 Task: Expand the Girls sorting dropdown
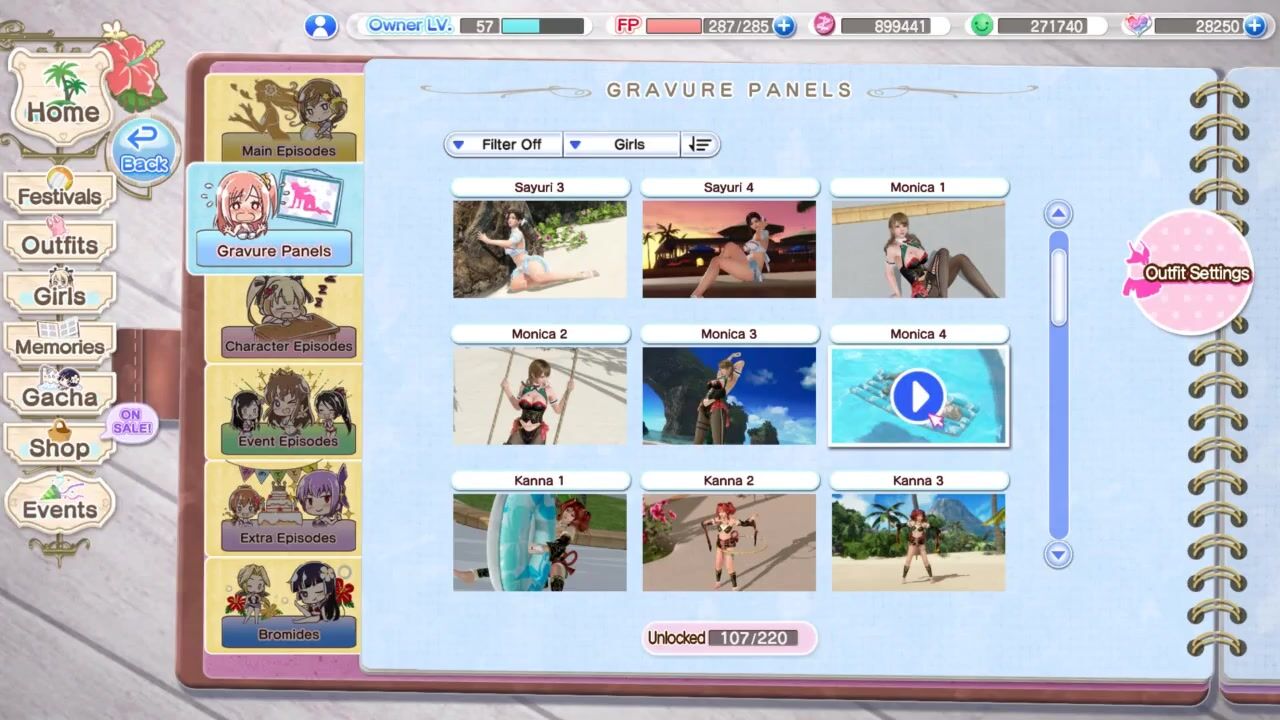pos(621,144)
